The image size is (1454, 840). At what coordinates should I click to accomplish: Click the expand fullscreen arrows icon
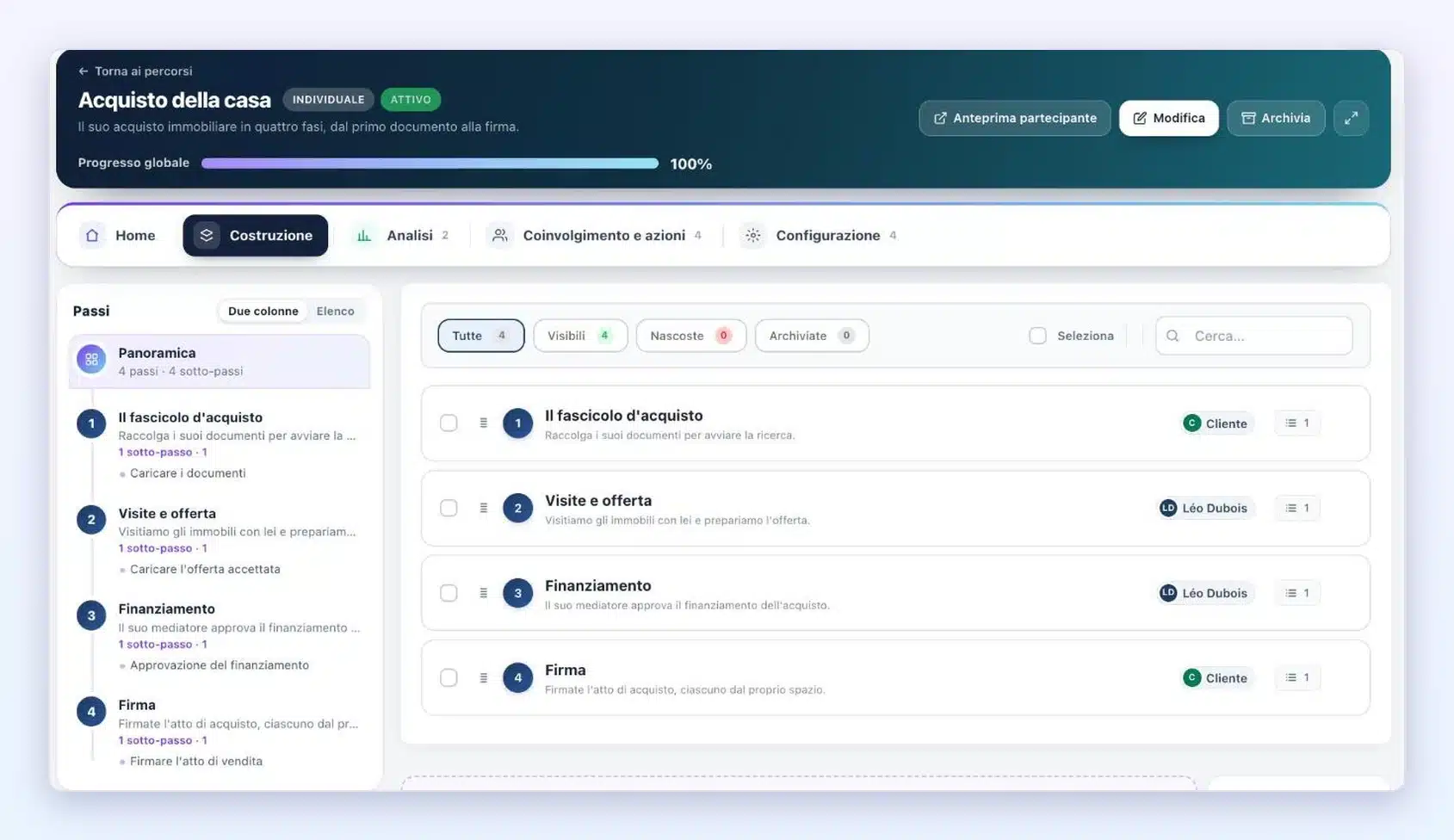[x=1351, y=118]
